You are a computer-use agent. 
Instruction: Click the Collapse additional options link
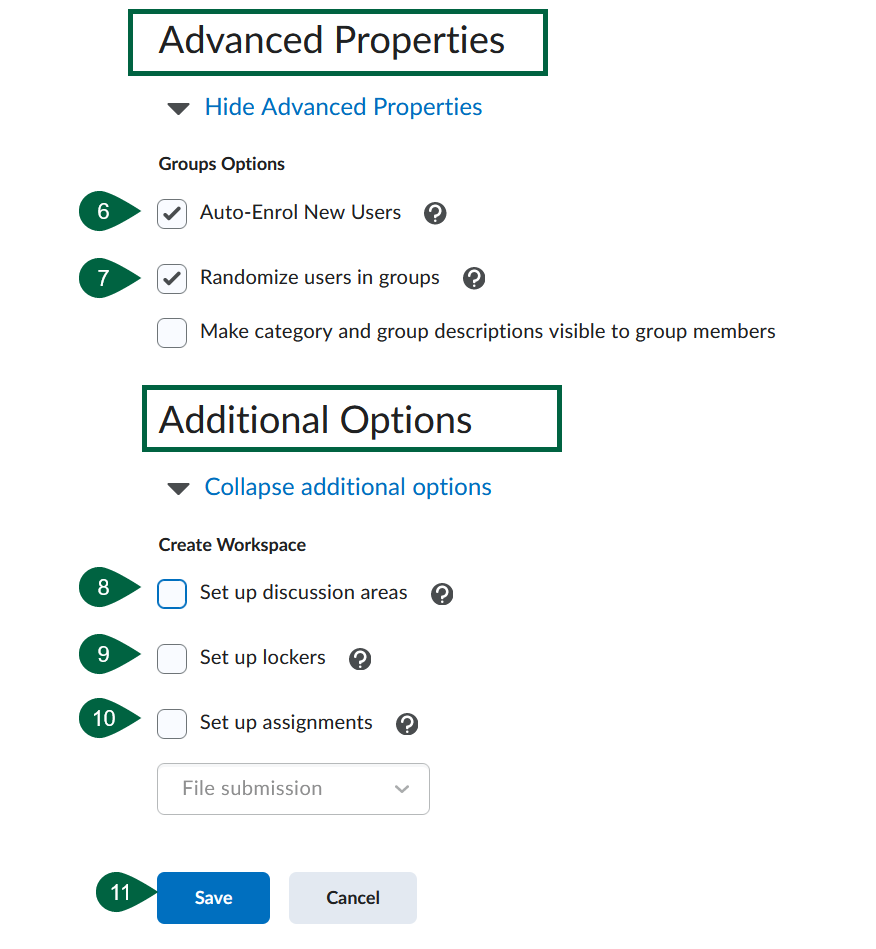tap(347, 487)
